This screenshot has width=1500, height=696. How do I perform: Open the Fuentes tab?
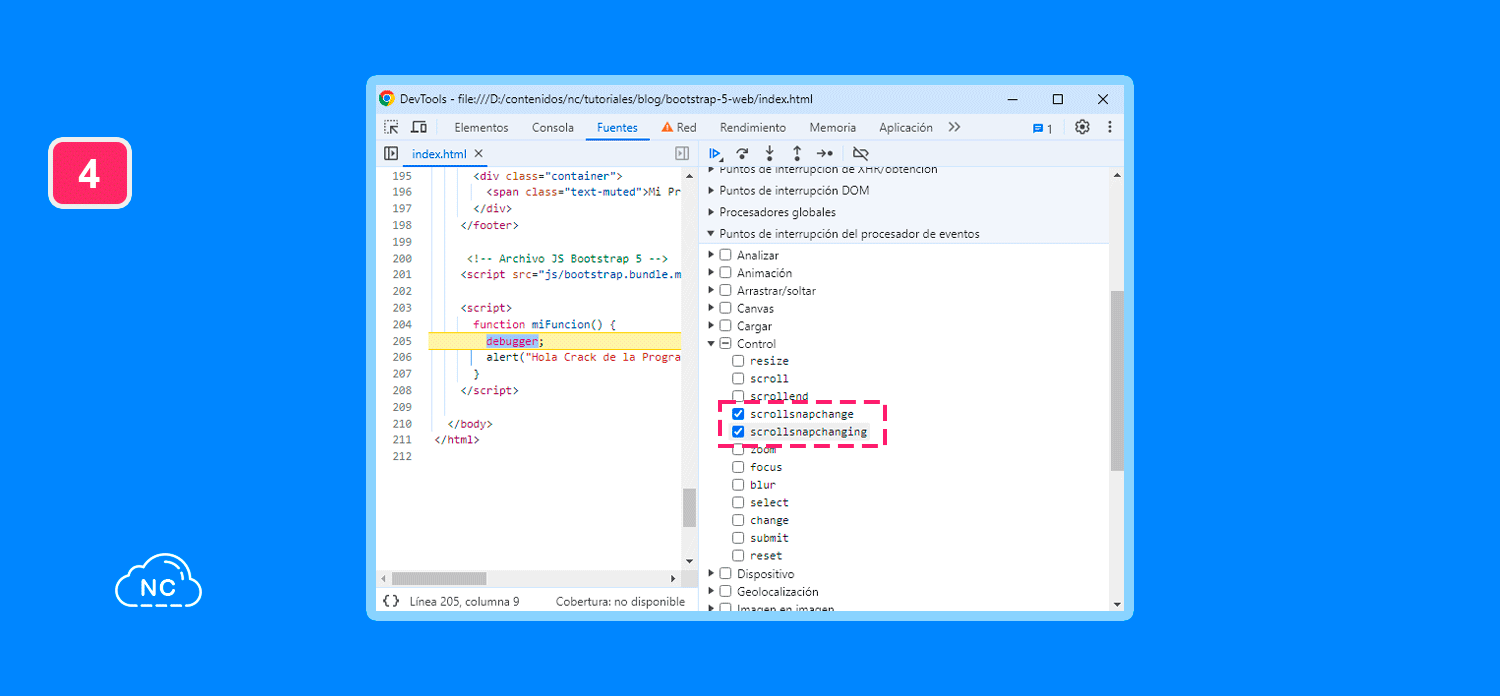coord(617,127)
